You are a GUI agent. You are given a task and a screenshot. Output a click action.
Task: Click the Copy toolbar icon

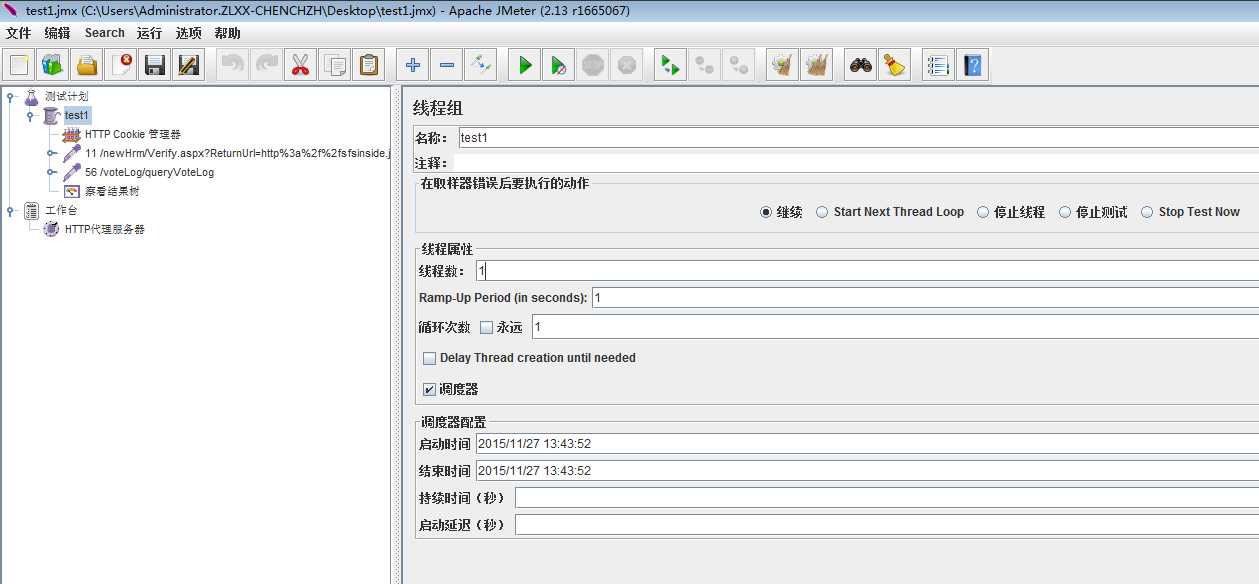coord(335,66)
